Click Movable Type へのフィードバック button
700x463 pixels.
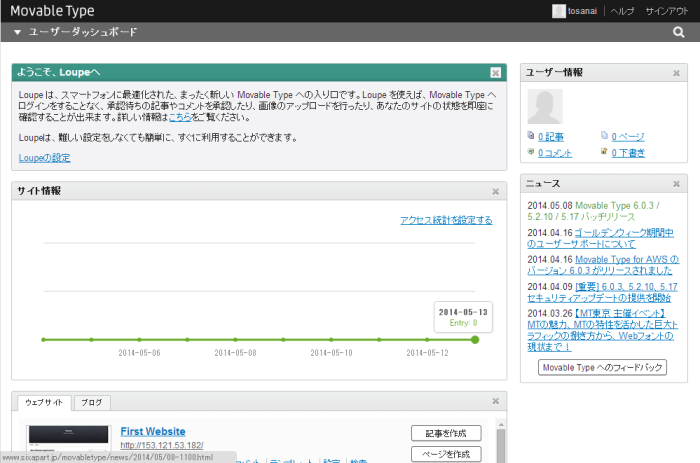point(602,368)
